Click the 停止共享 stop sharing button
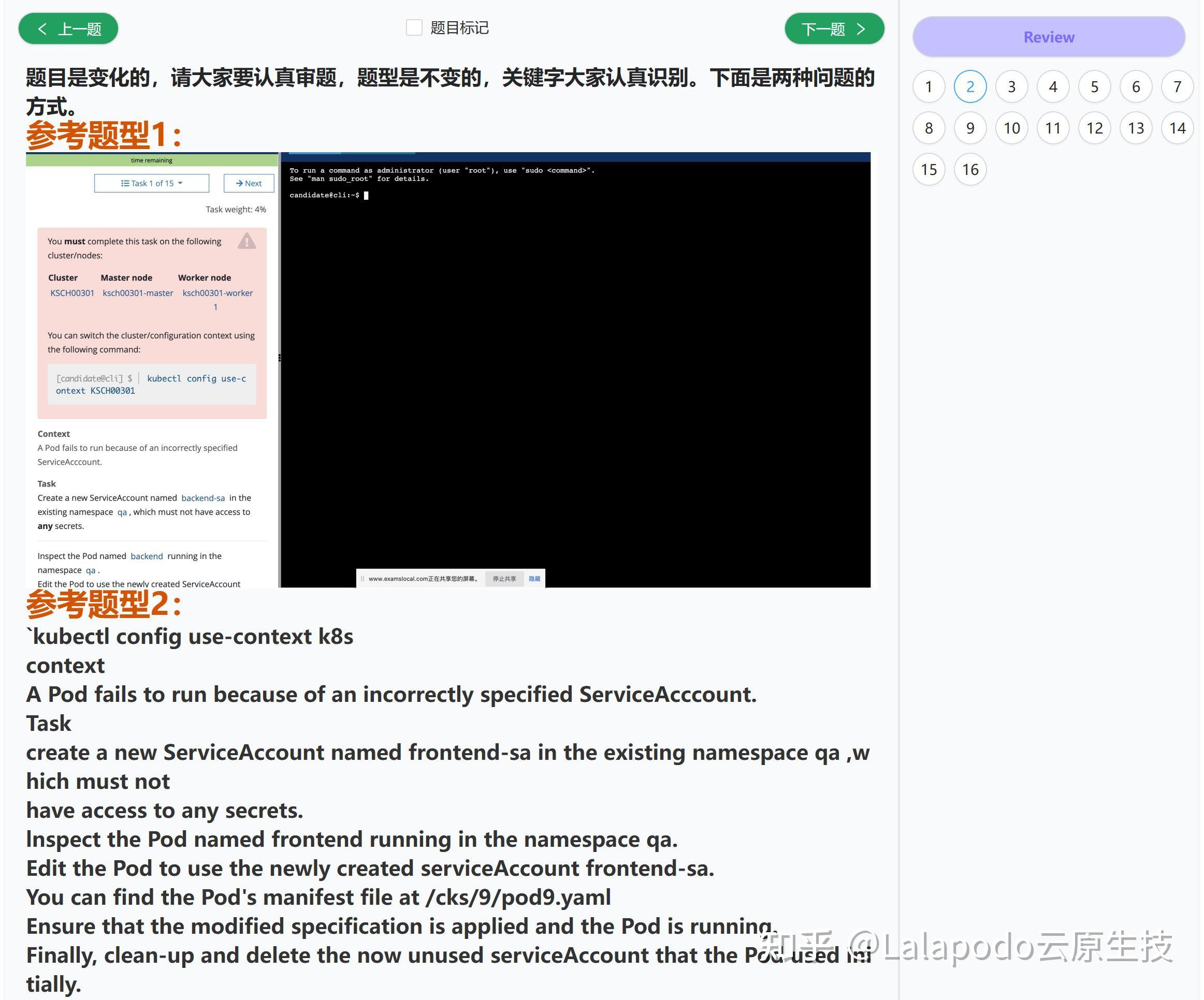 [504, 578]
